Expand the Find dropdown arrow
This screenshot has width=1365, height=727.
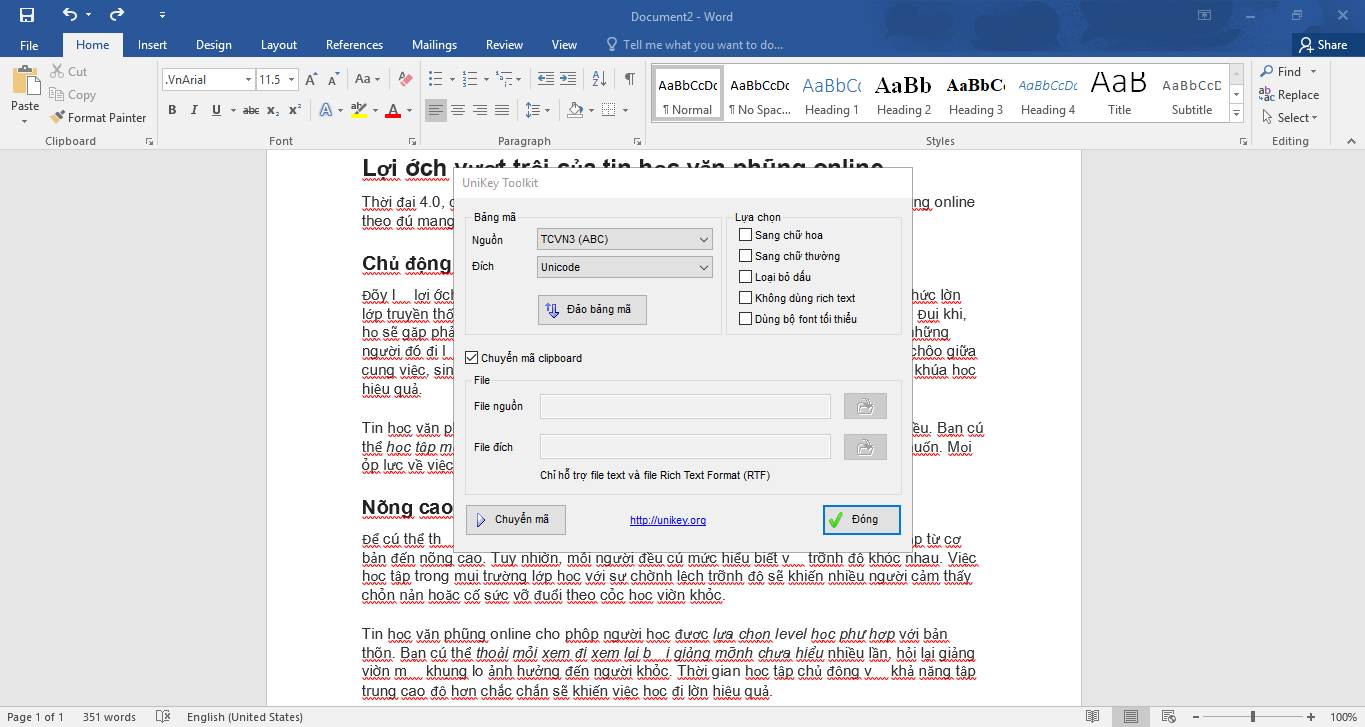[1313, 72]
